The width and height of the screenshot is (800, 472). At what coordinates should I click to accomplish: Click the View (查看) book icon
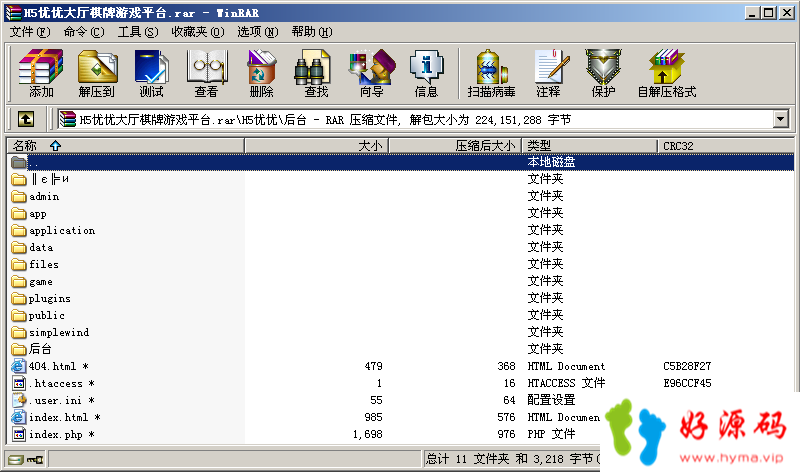pos(207,66)
